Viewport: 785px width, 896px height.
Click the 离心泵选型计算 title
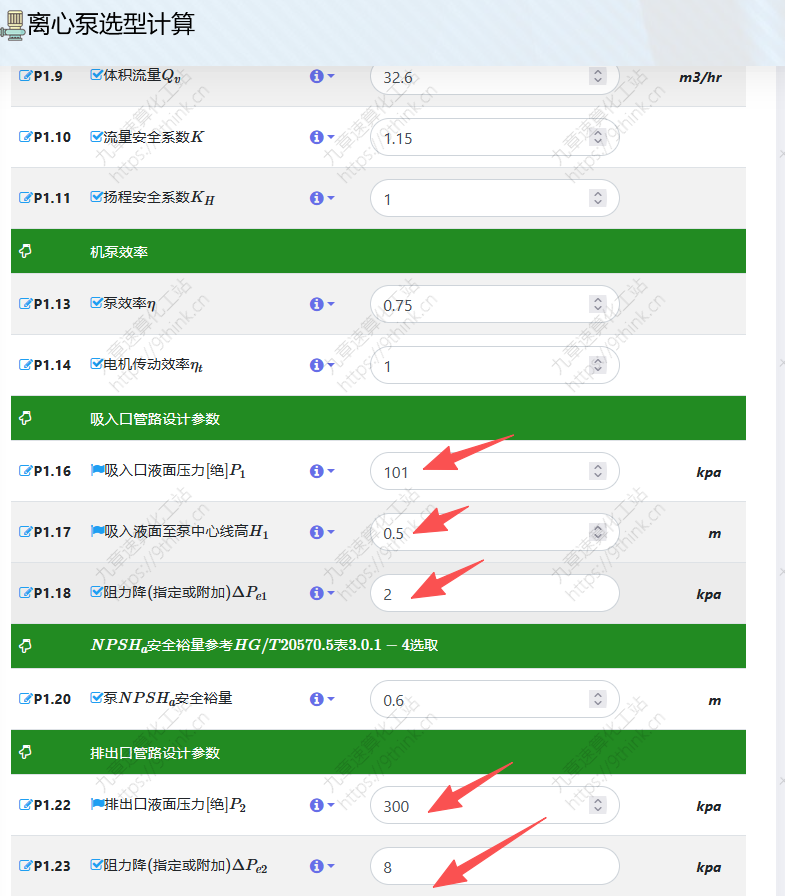111,24
